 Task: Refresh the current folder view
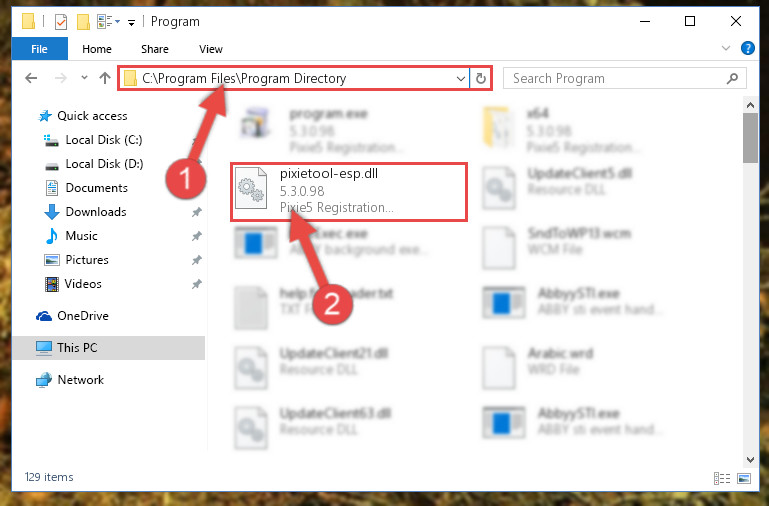click(x=481, y=78)
